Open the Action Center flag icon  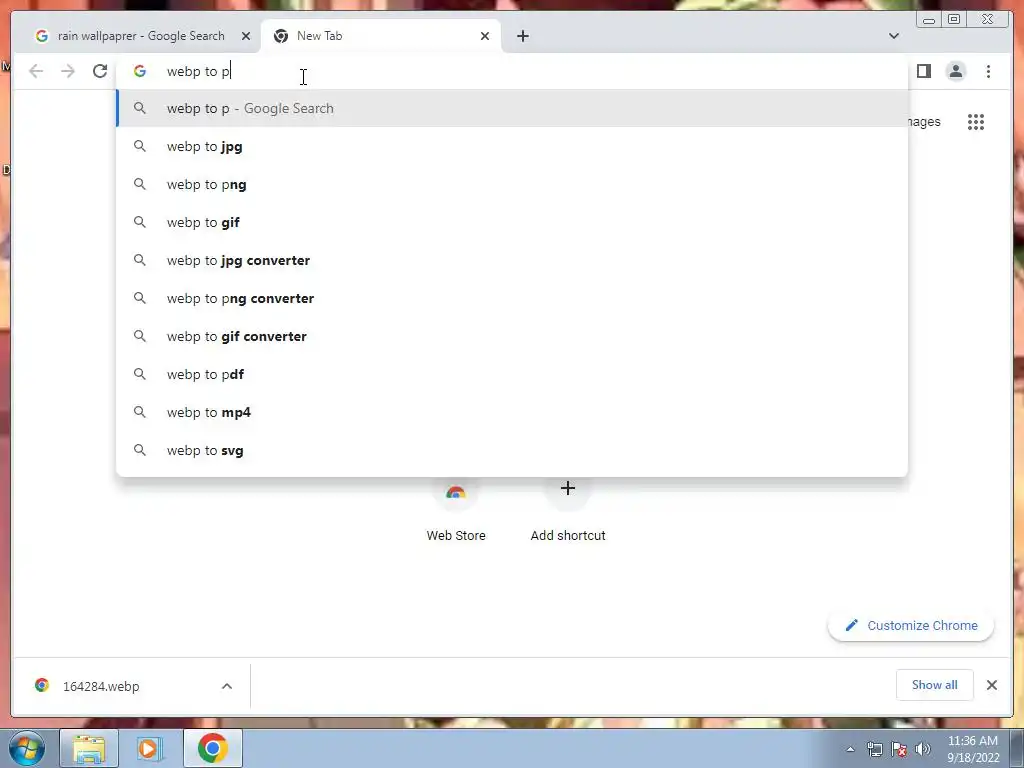pyautogui.click(x=899, y=749)
